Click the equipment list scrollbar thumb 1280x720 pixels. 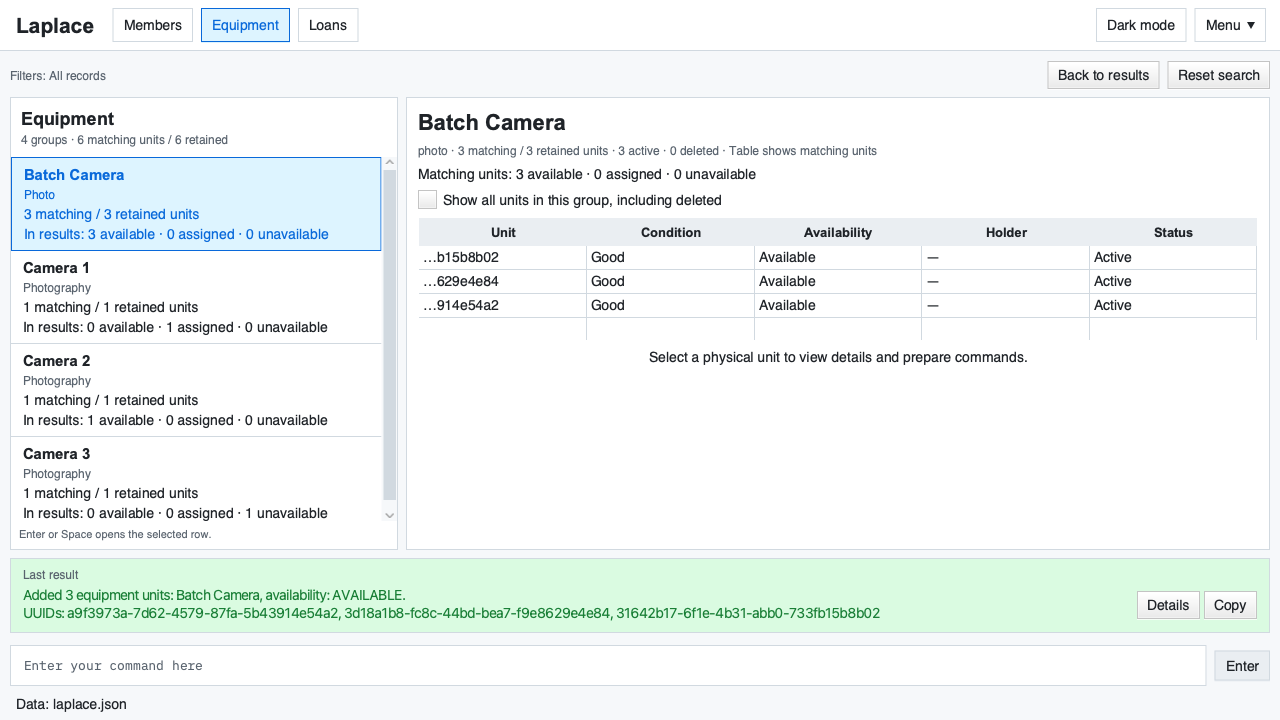[x=390, y=335]
